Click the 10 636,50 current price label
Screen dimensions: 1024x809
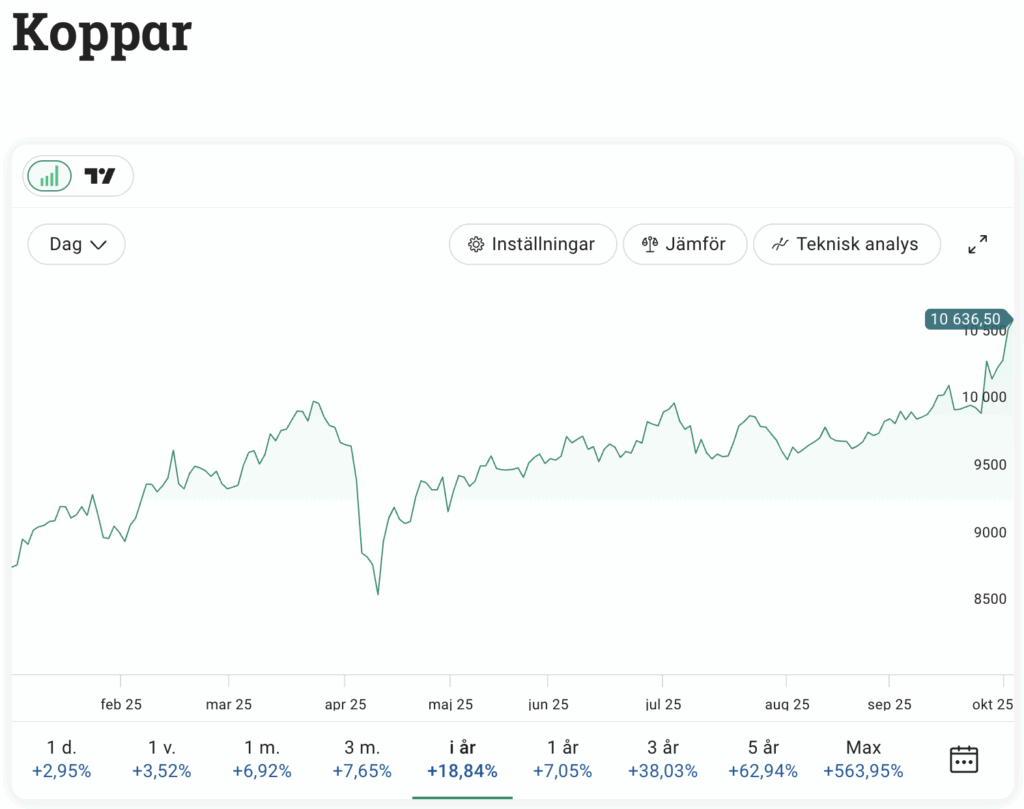(965, 320)
